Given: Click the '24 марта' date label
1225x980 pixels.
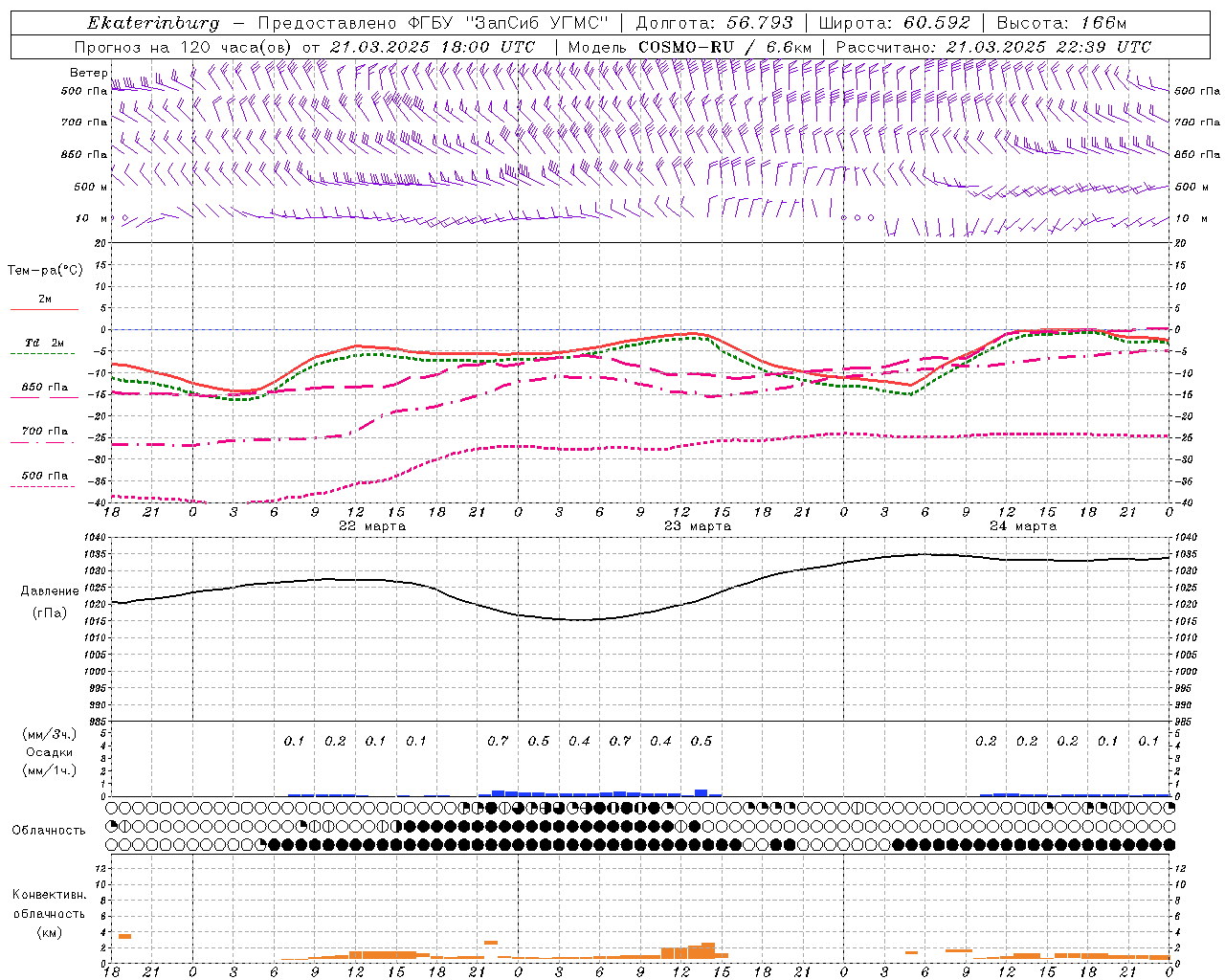Looking at the screenshot, I should [1023, 526].
